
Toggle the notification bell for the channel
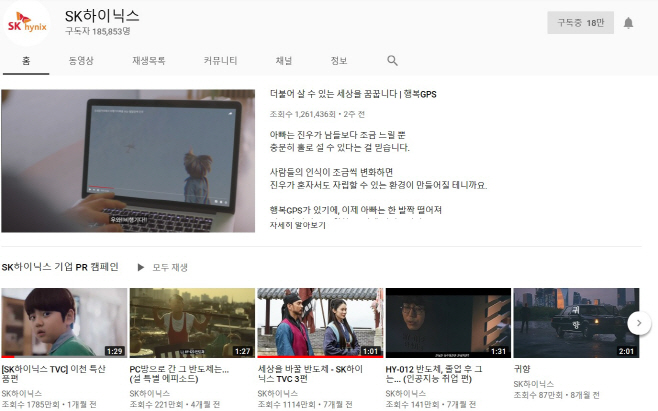(628, 23)
